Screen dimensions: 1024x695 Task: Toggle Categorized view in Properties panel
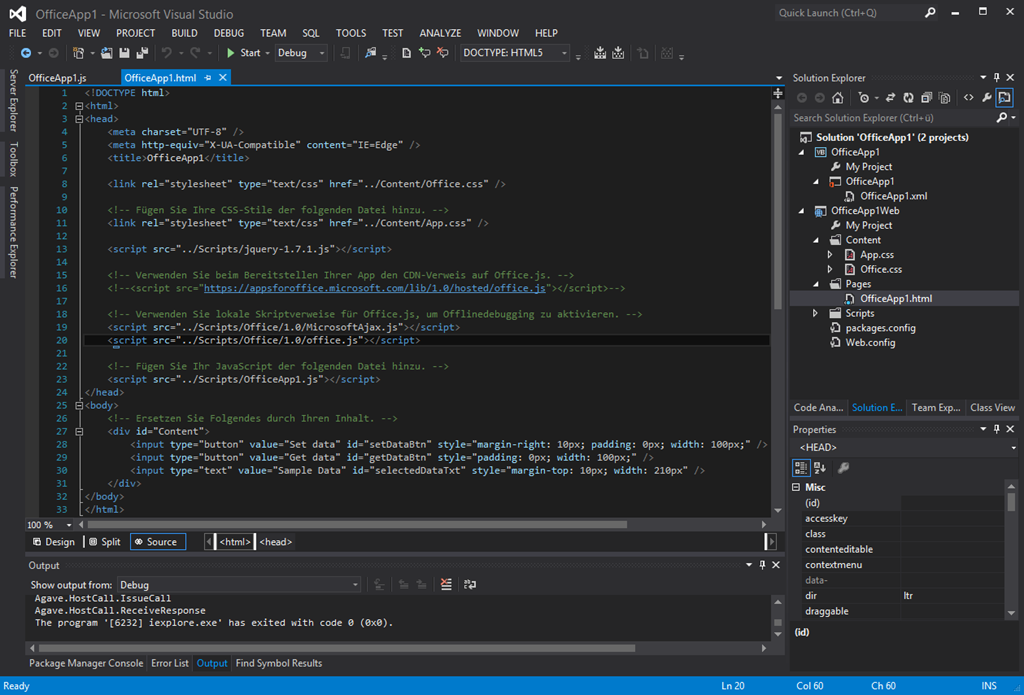(x=801, y=467)
